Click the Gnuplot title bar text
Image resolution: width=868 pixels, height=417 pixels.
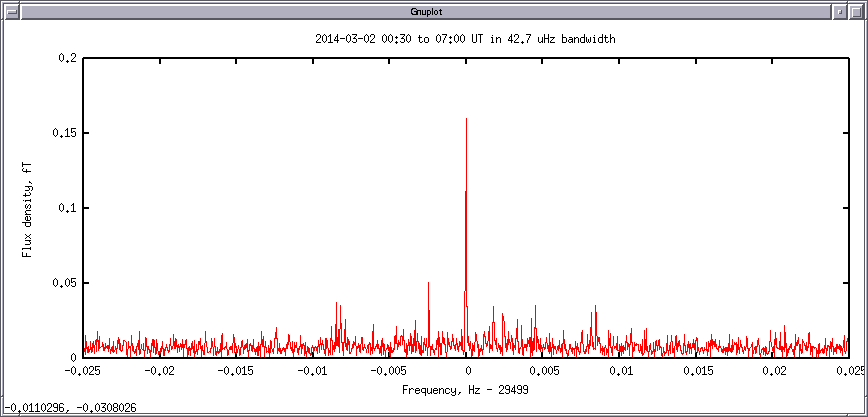433,10
